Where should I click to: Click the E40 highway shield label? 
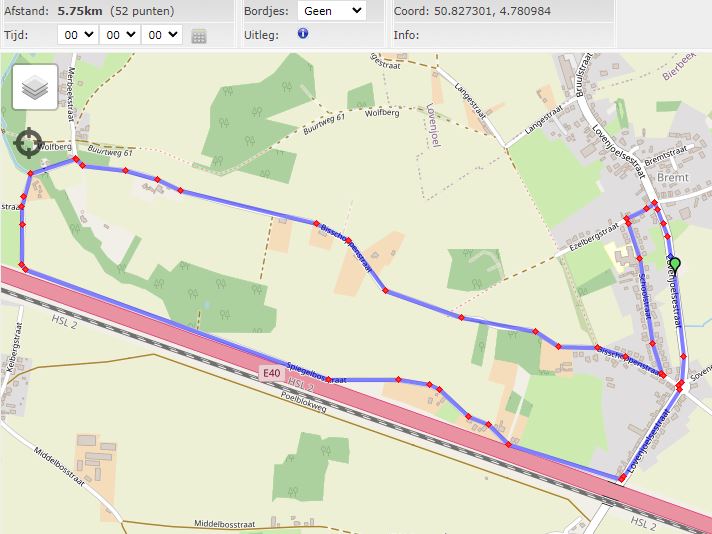[270, 373]
